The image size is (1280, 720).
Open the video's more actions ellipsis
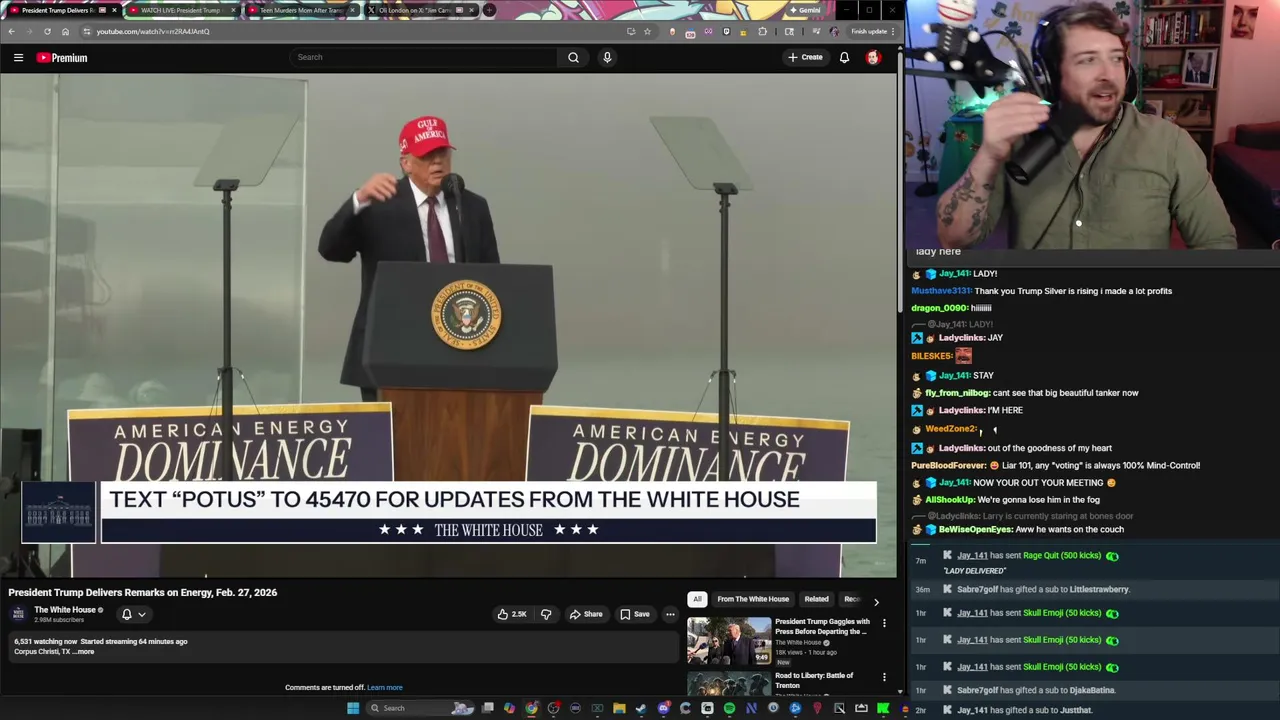670,614
